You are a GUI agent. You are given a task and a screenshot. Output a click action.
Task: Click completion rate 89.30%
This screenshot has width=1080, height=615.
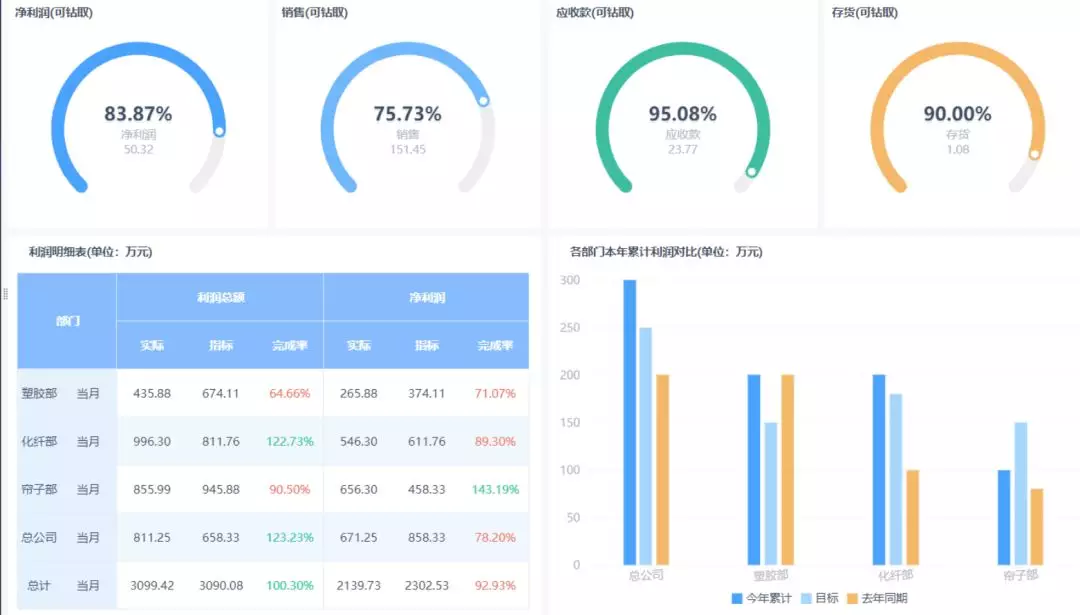[495, 441]
